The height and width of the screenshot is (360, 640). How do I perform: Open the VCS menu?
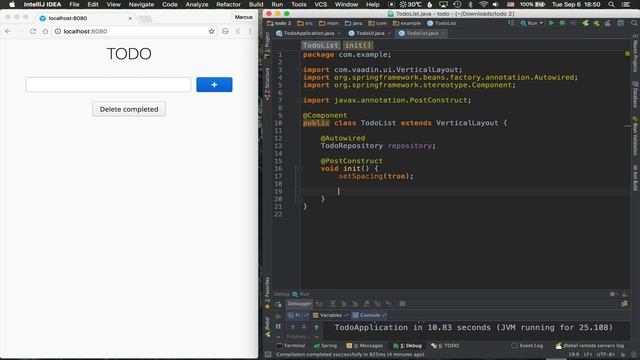320,4
